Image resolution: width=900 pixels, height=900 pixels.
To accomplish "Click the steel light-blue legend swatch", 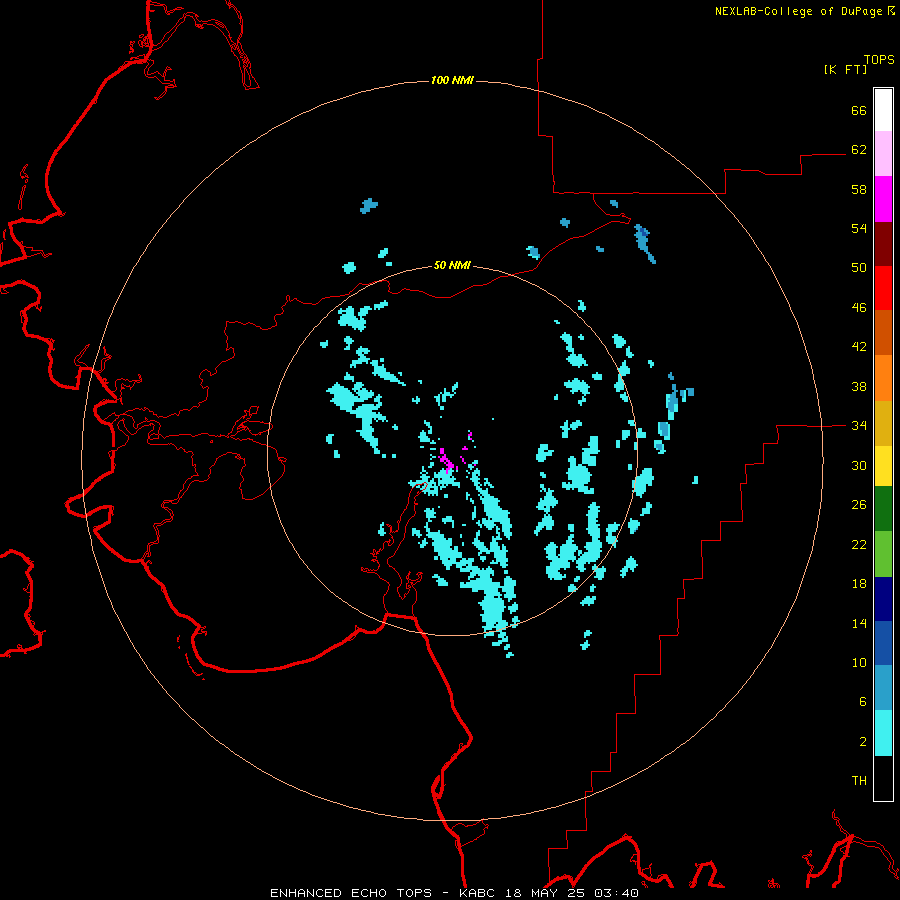I will click(x=883, y=688).
